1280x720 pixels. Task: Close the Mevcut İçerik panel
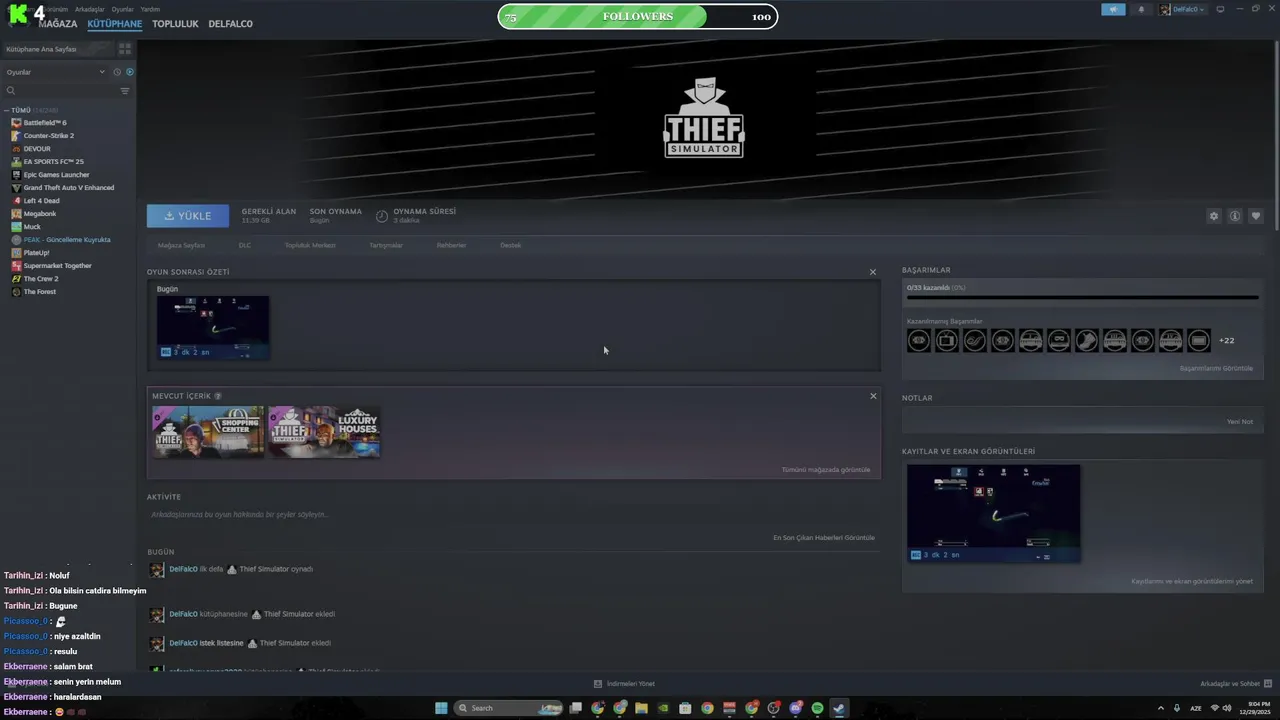point(873,396)
